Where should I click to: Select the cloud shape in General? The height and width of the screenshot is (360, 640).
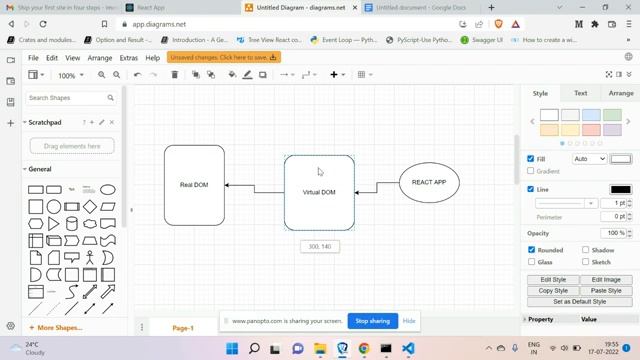click(90, 224)
